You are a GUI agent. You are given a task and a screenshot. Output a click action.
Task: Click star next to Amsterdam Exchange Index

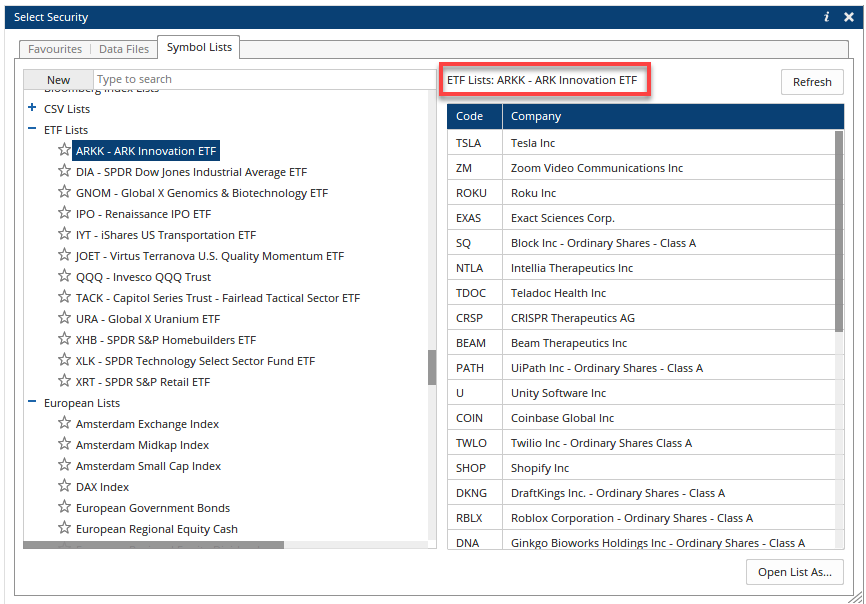pos(64,423)
